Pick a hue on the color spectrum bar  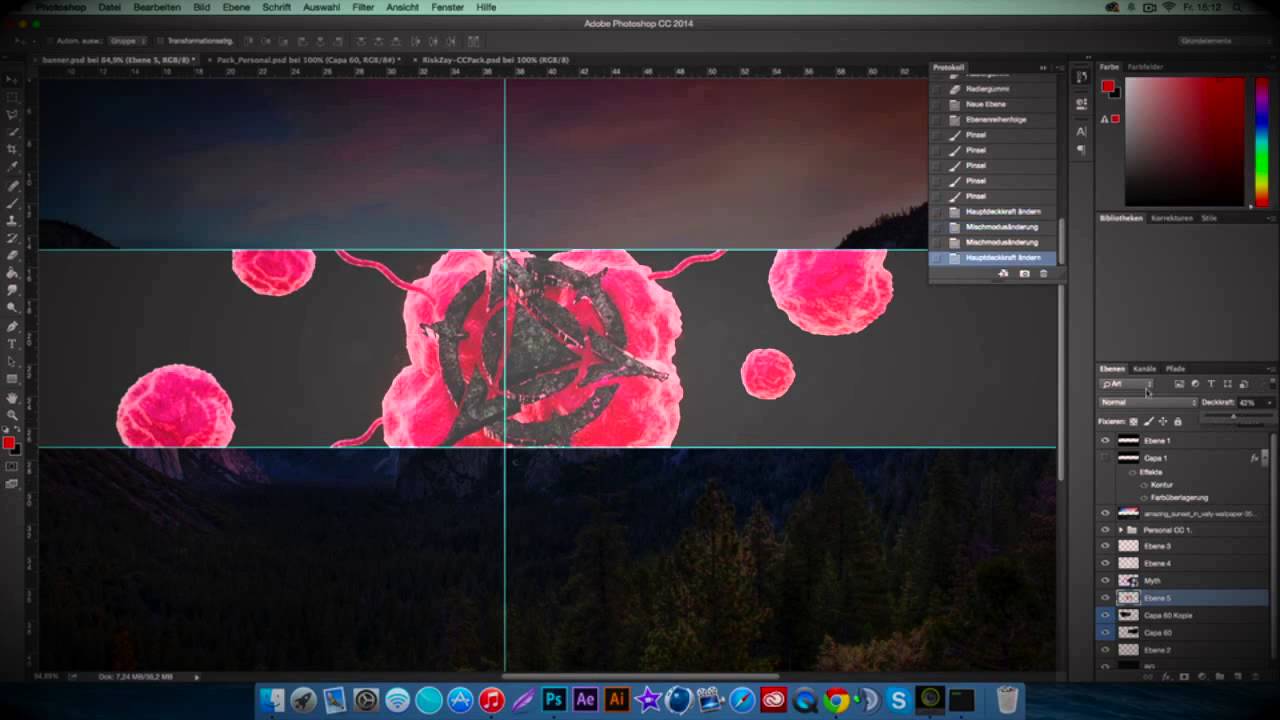[1262, 142]
